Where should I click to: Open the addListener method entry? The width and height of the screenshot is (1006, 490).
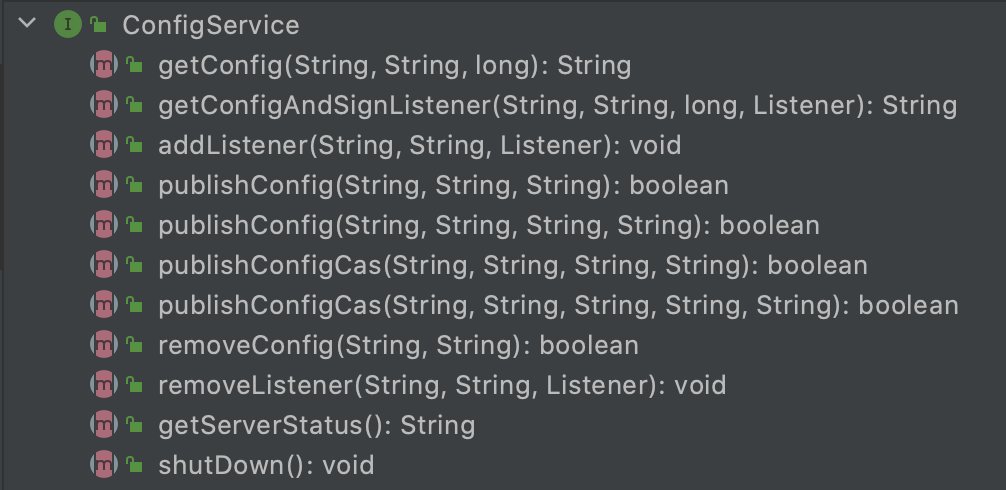pyautogui.click(x=419, y=146)
